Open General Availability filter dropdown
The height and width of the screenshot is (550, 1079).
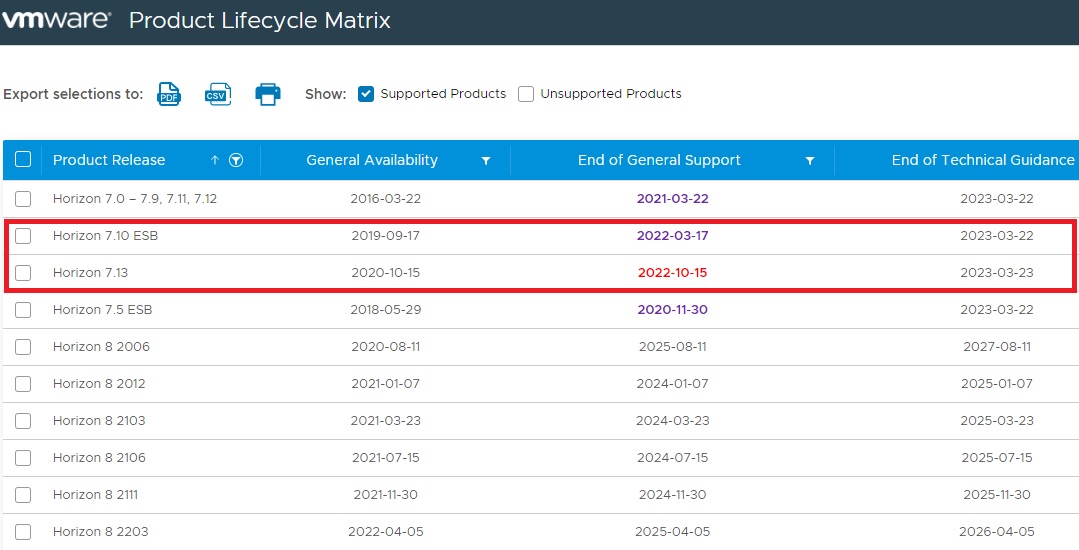pyautogui.click(x=486, y=161)
